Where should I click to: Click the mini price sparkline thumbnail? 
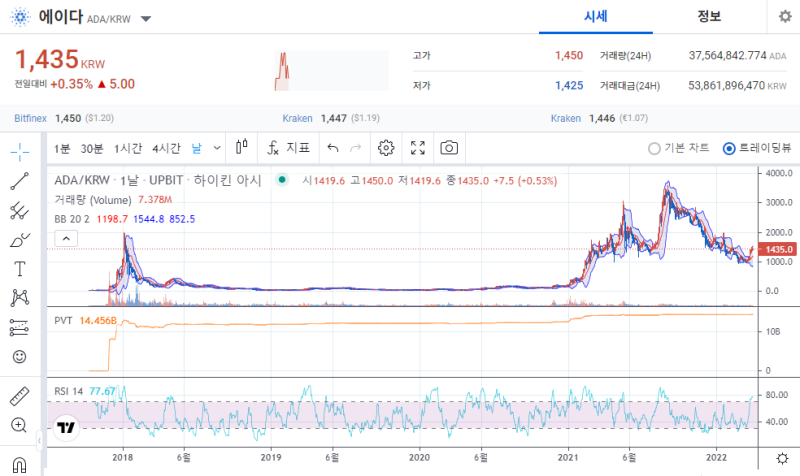pos(332,70)
